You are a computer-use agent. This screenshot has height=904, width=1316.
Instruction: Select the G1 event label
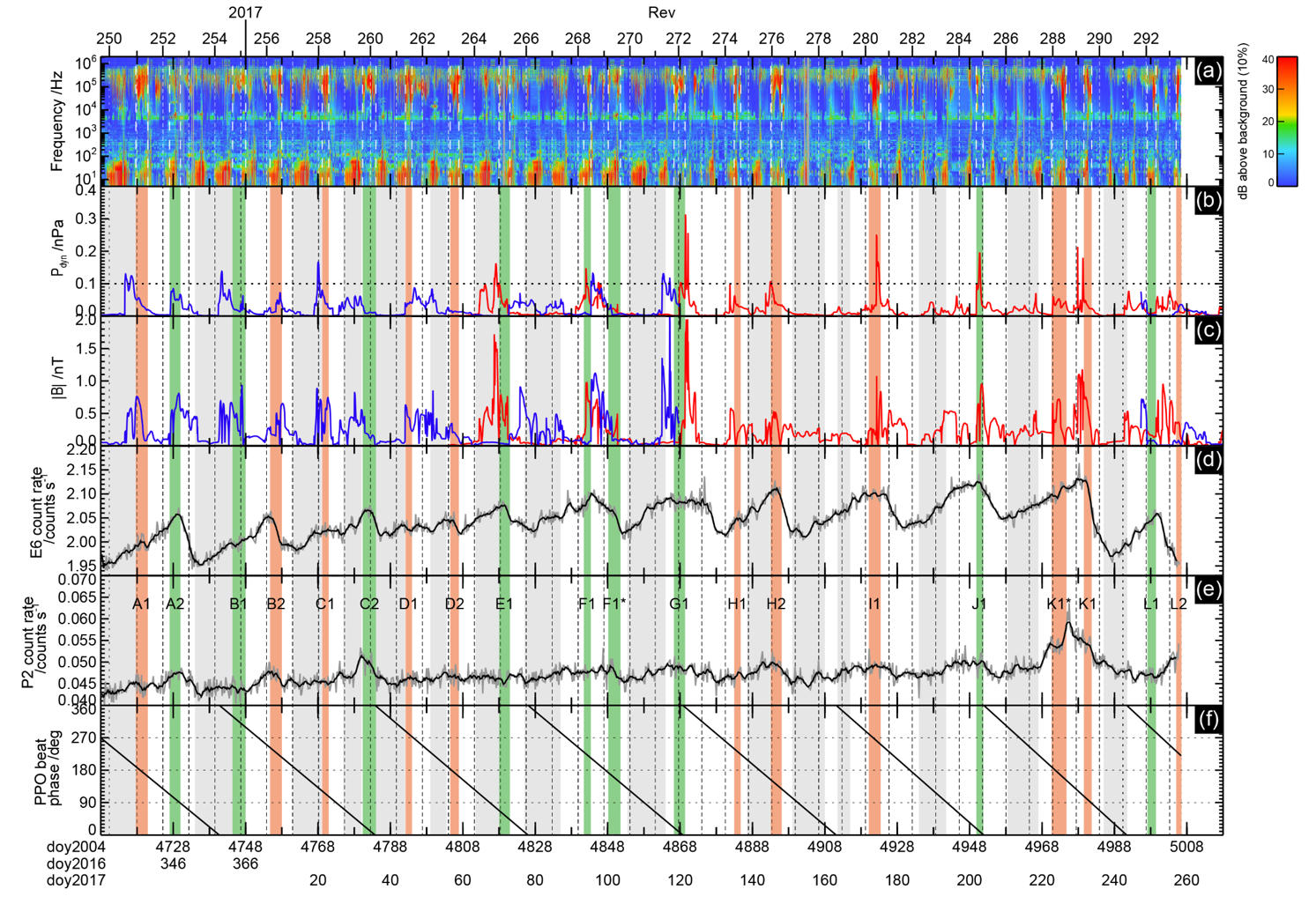pos(679,604)
